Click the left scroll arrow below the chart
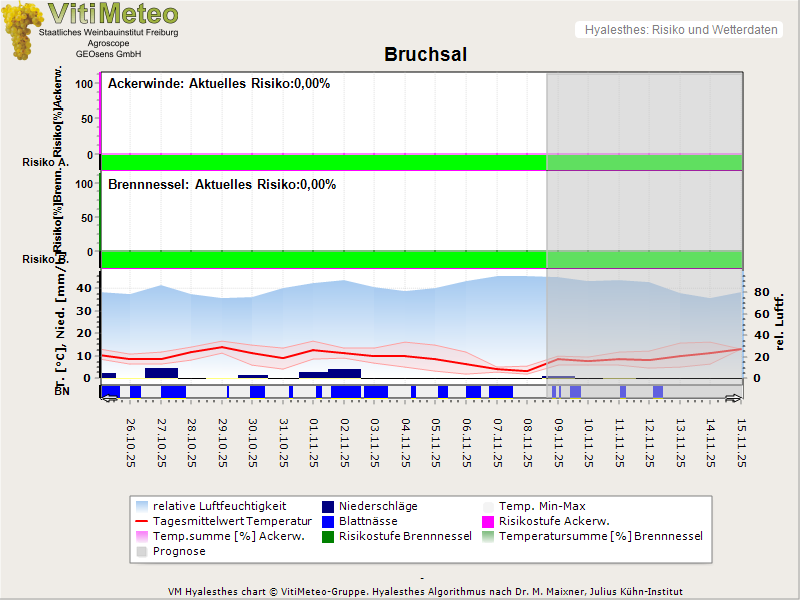Screen dimensions: 800x600 tap(109, 398)
